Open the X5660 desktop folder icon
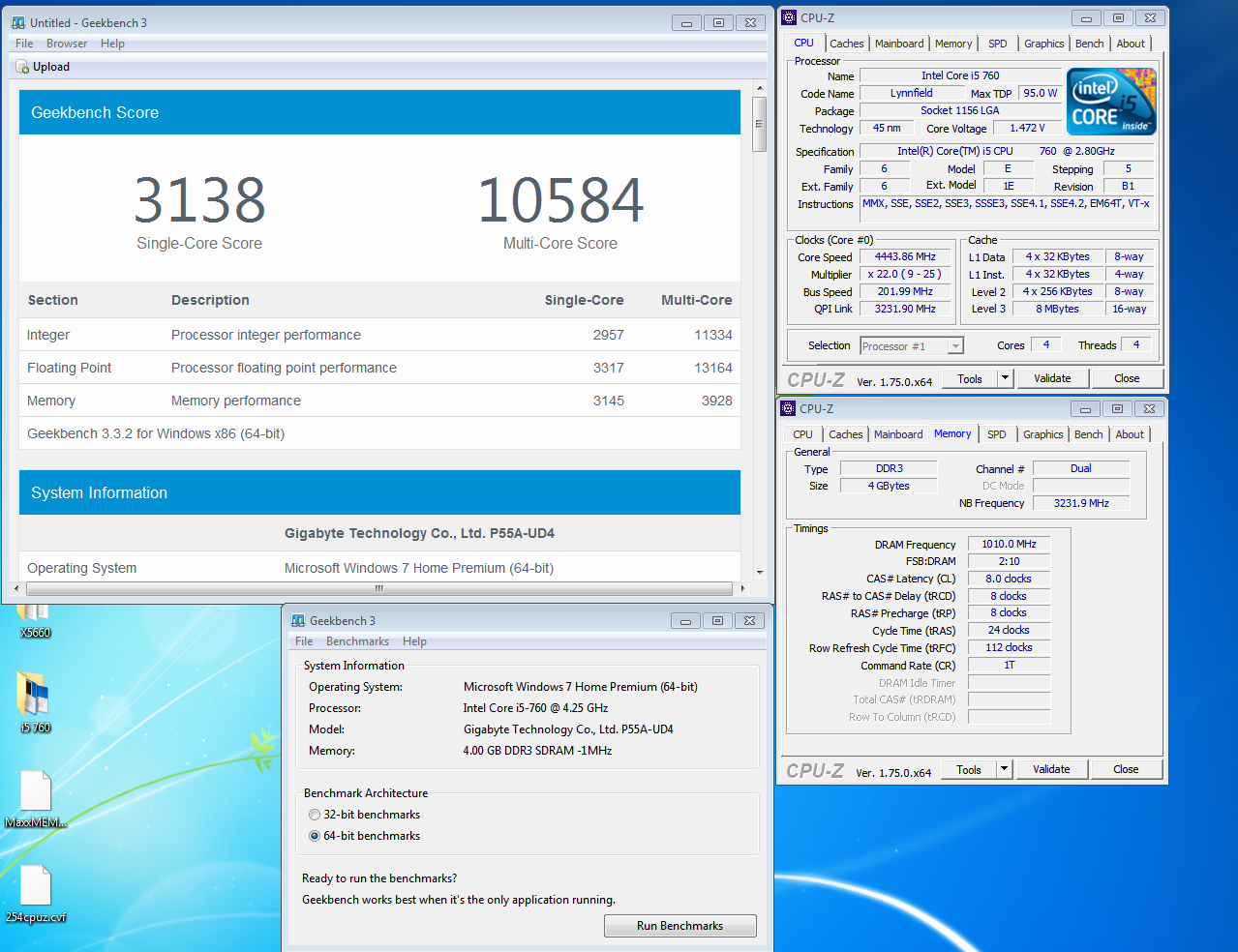The height and width of the screenshot is (952, 1238). (36, 619)
